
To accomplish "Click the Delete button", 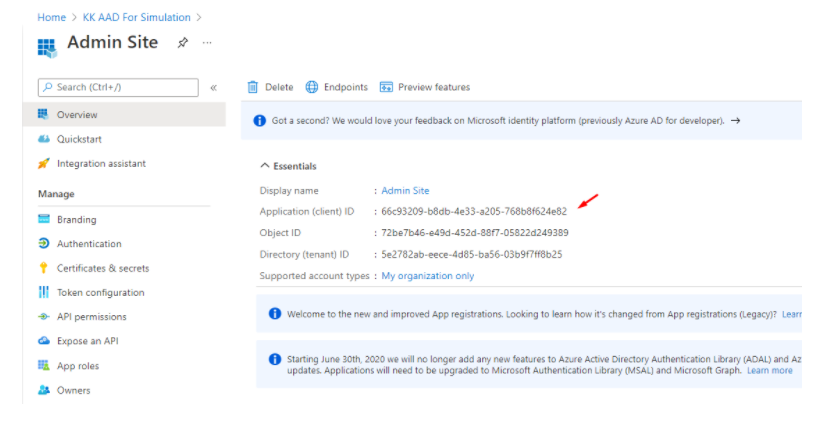I will coord(271,87).
